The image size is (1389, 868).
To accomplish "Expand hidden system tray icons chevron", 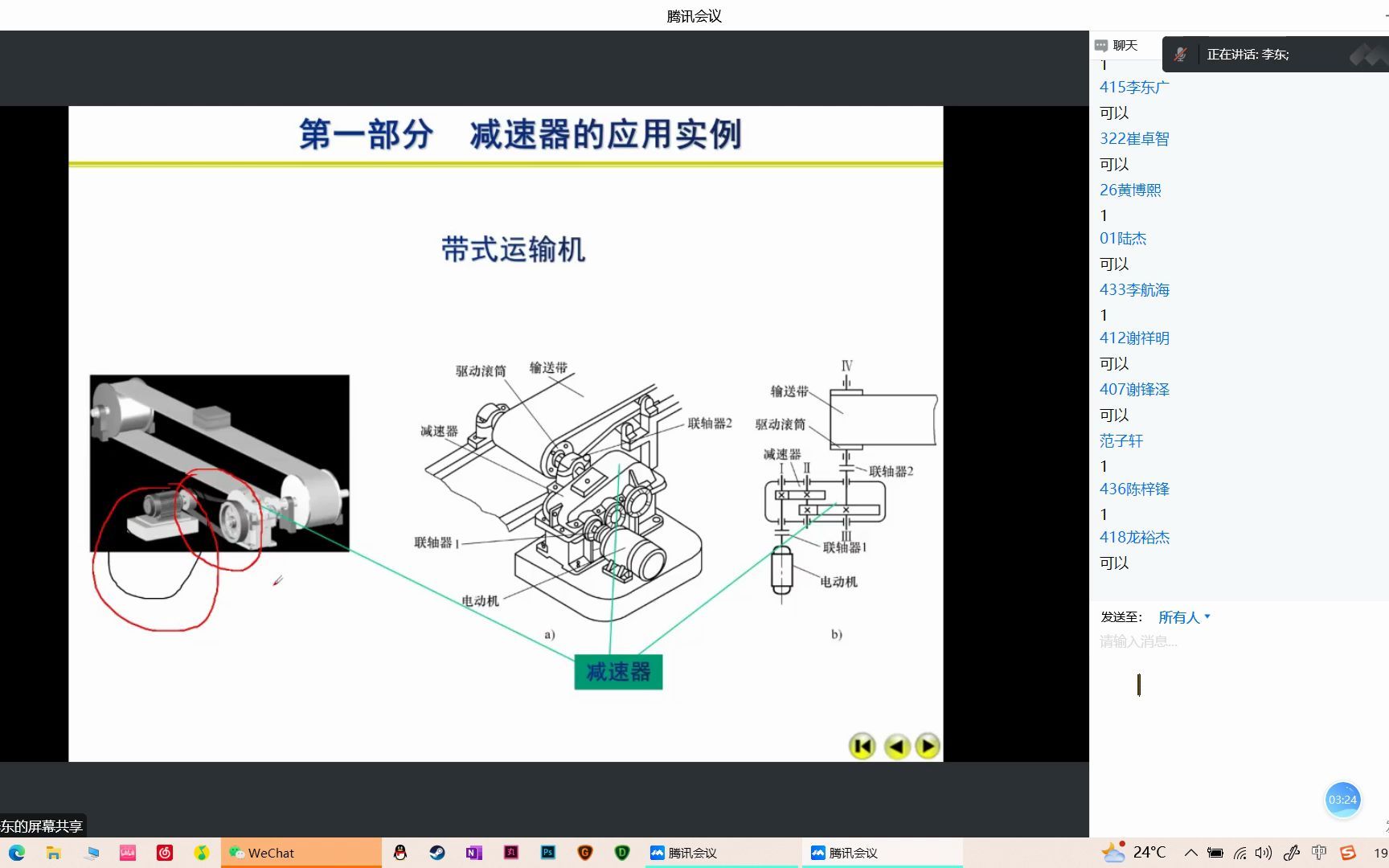I will pos(1191,853).
